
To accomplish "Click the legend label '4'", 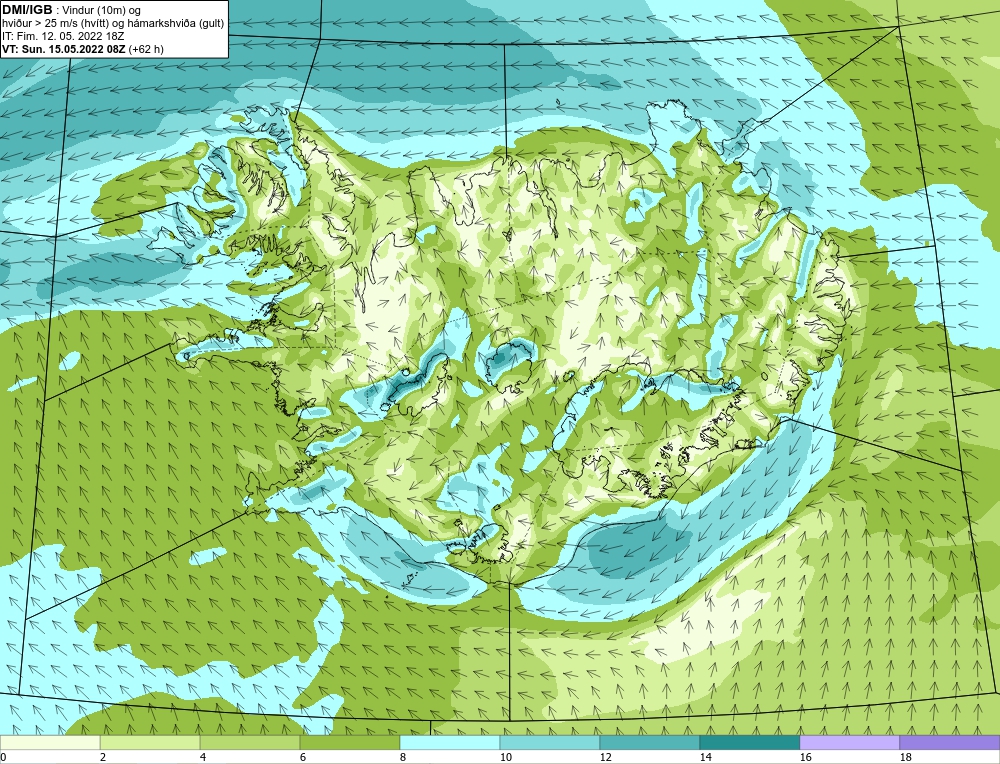I will (203, 757).
